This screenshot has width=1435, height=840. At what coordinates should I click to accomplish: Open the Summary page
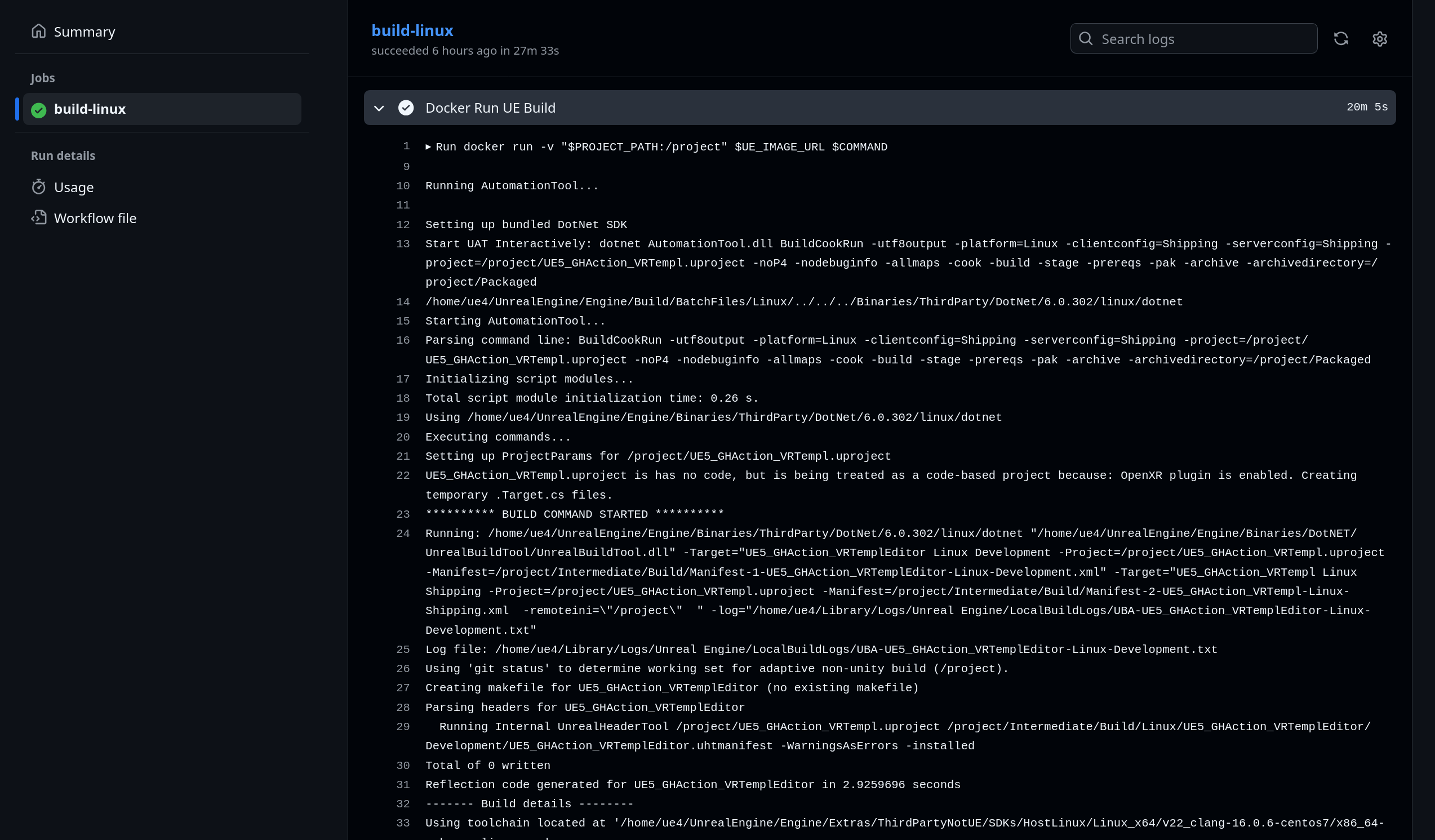[85, 32]
